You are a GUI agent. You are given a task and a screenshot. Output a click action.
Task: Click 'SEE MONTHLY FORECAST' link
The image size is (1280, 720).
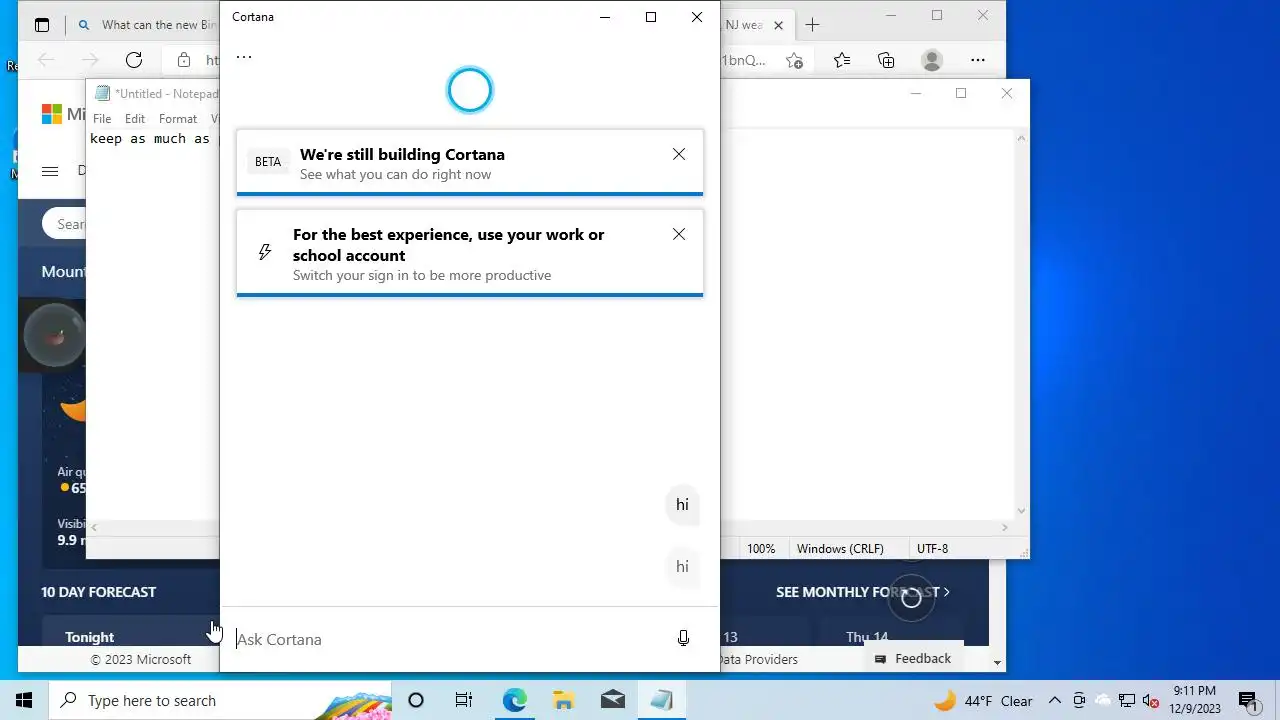tap(863, 592)
